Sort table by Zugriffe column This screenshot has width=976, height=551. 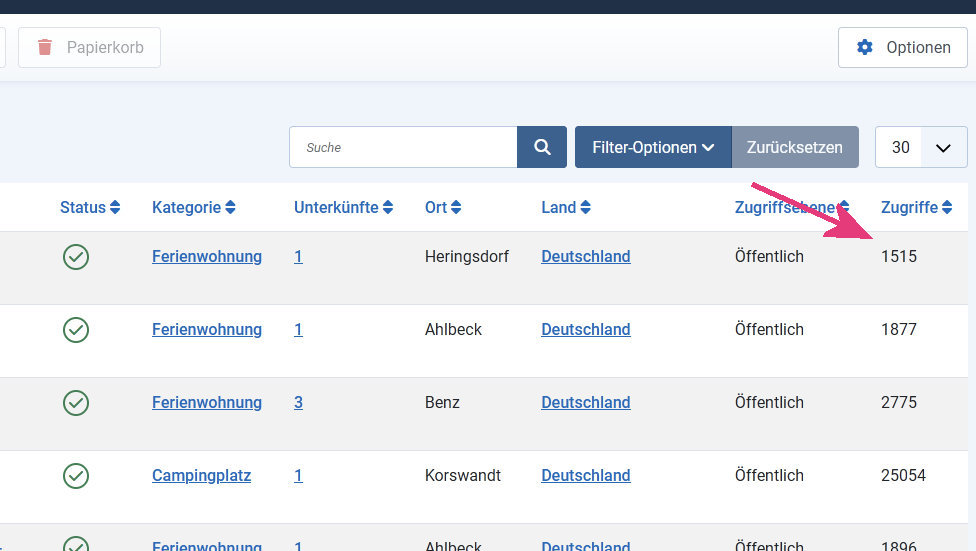[x=916, y=208]
